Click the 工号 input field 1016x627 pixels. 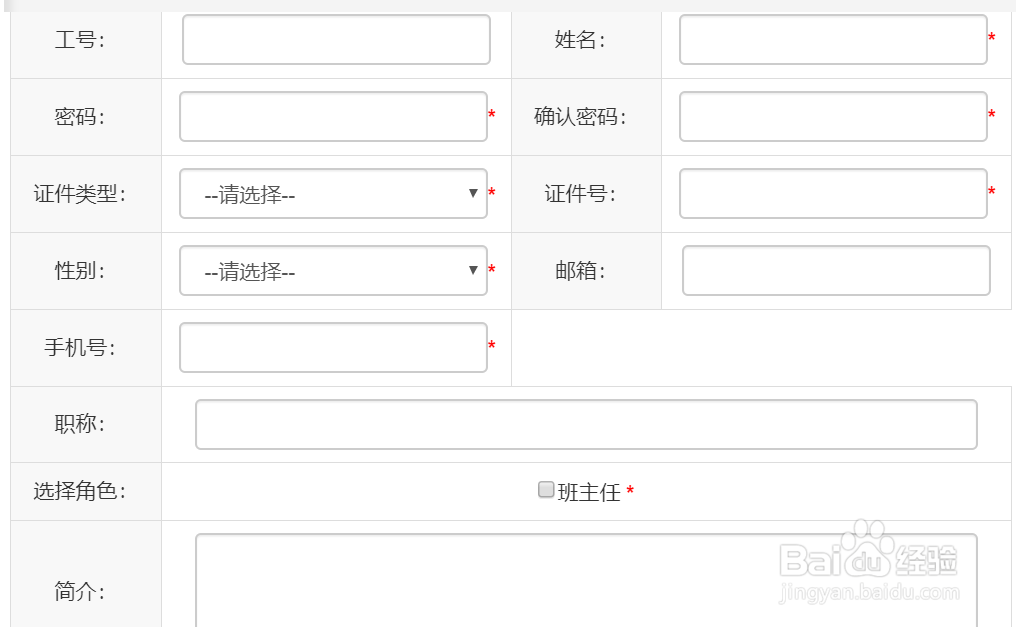[335, 39]
